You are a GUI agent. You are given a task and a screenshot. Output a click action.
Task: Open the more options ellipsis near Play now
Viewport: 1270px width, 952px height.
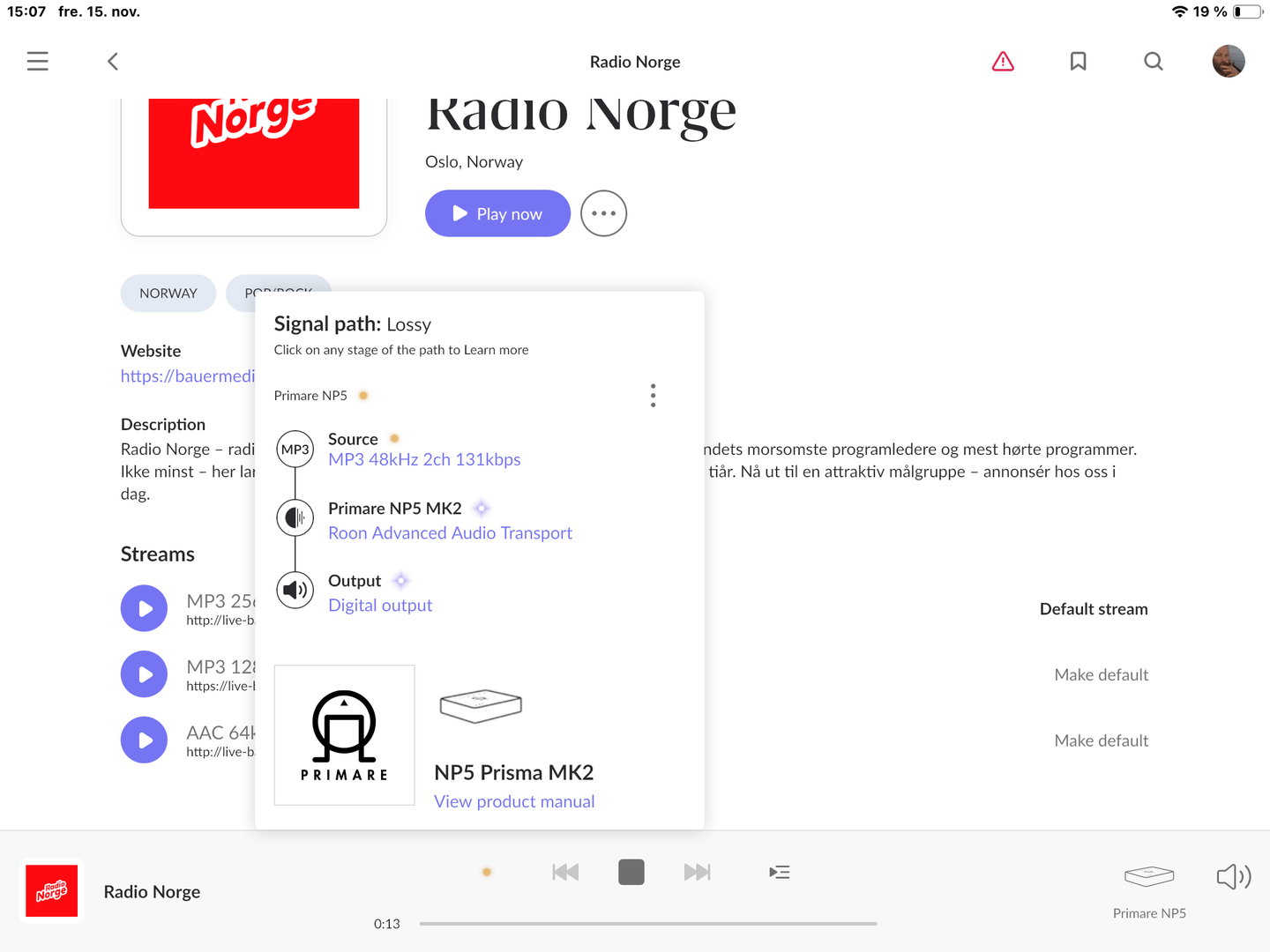603,213
